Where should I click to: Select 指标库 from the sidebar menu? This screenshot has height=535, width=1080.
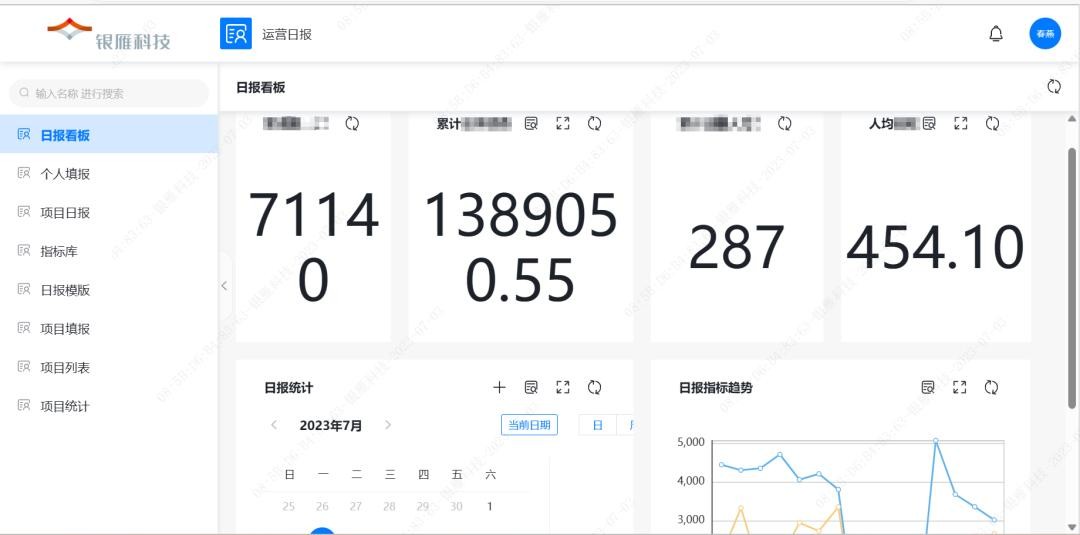59,252
